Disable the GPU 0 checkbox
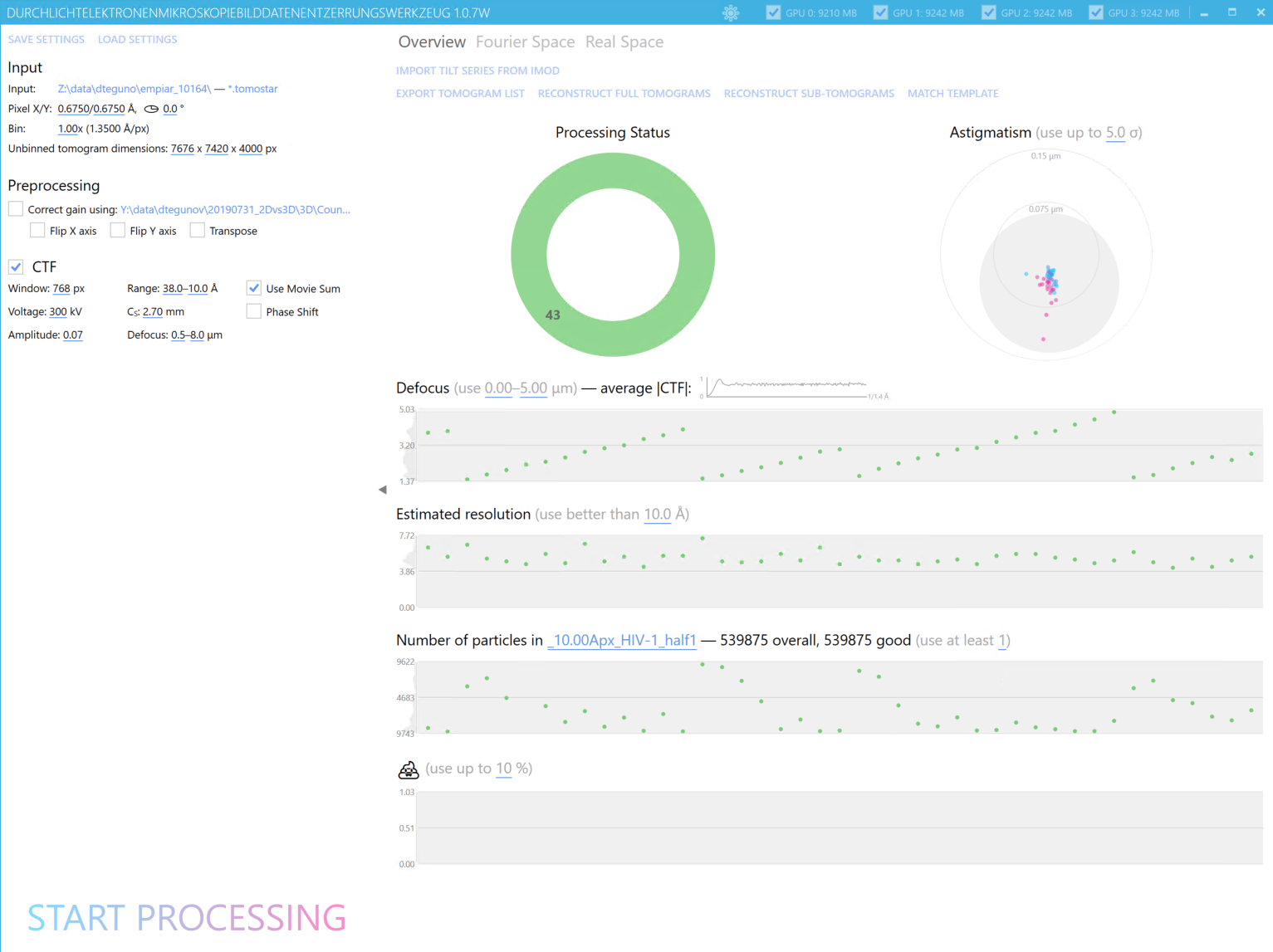This screenshot has width=1273, height=952. click(773, 12)
